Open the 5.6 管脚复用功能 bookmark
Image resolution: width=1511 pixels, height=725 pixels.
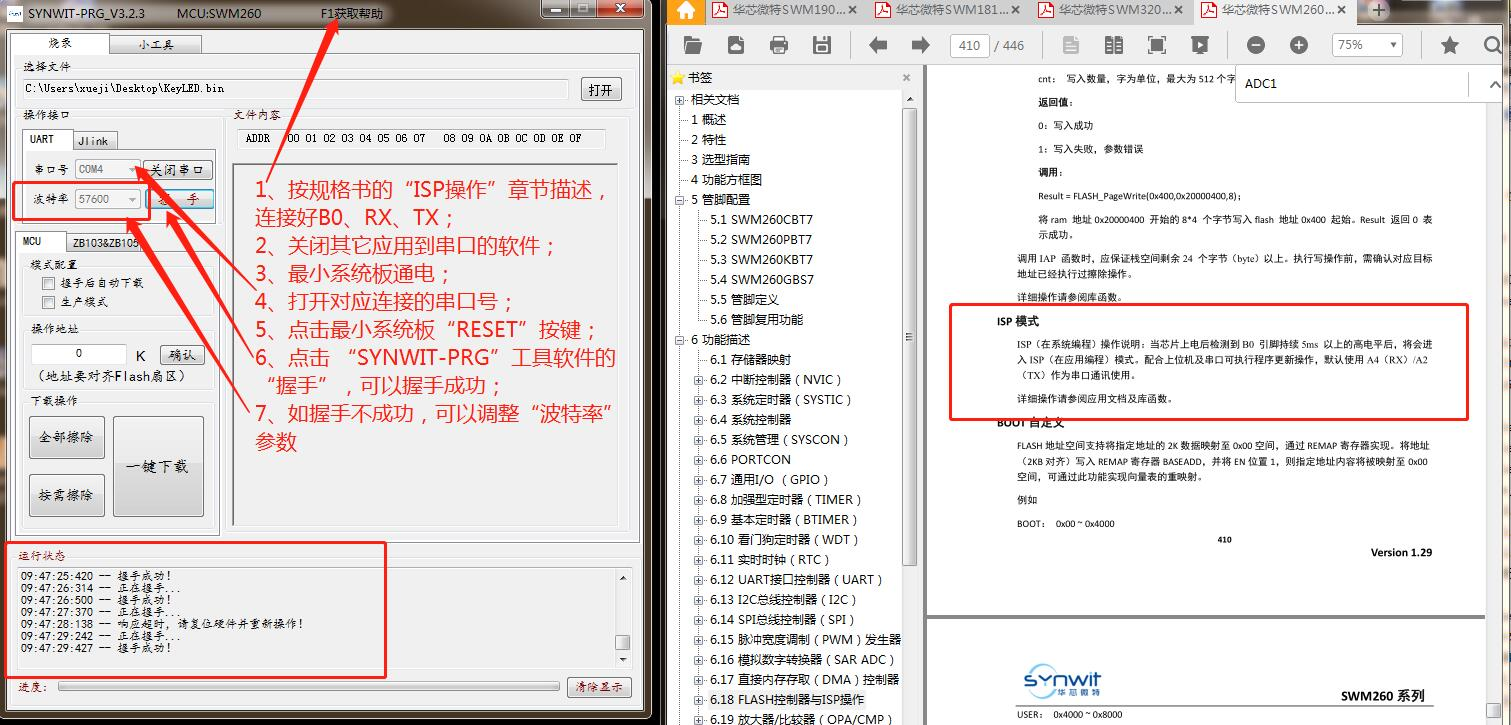(756, 320)
